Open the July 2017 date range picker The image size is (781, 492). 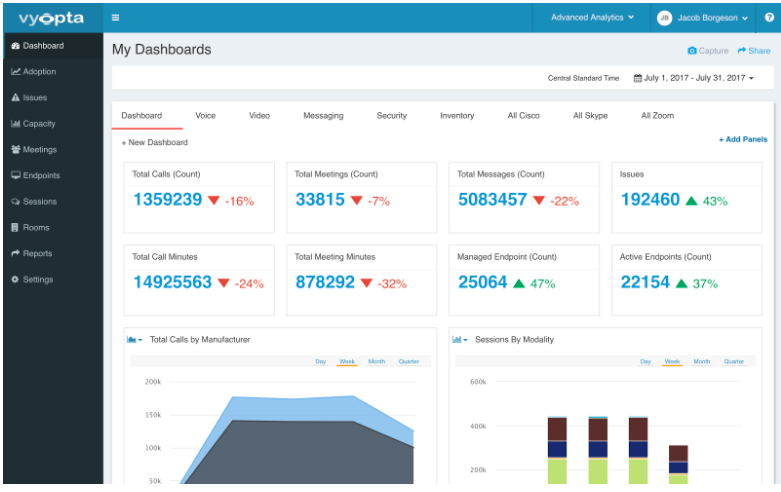coord(694,78)
